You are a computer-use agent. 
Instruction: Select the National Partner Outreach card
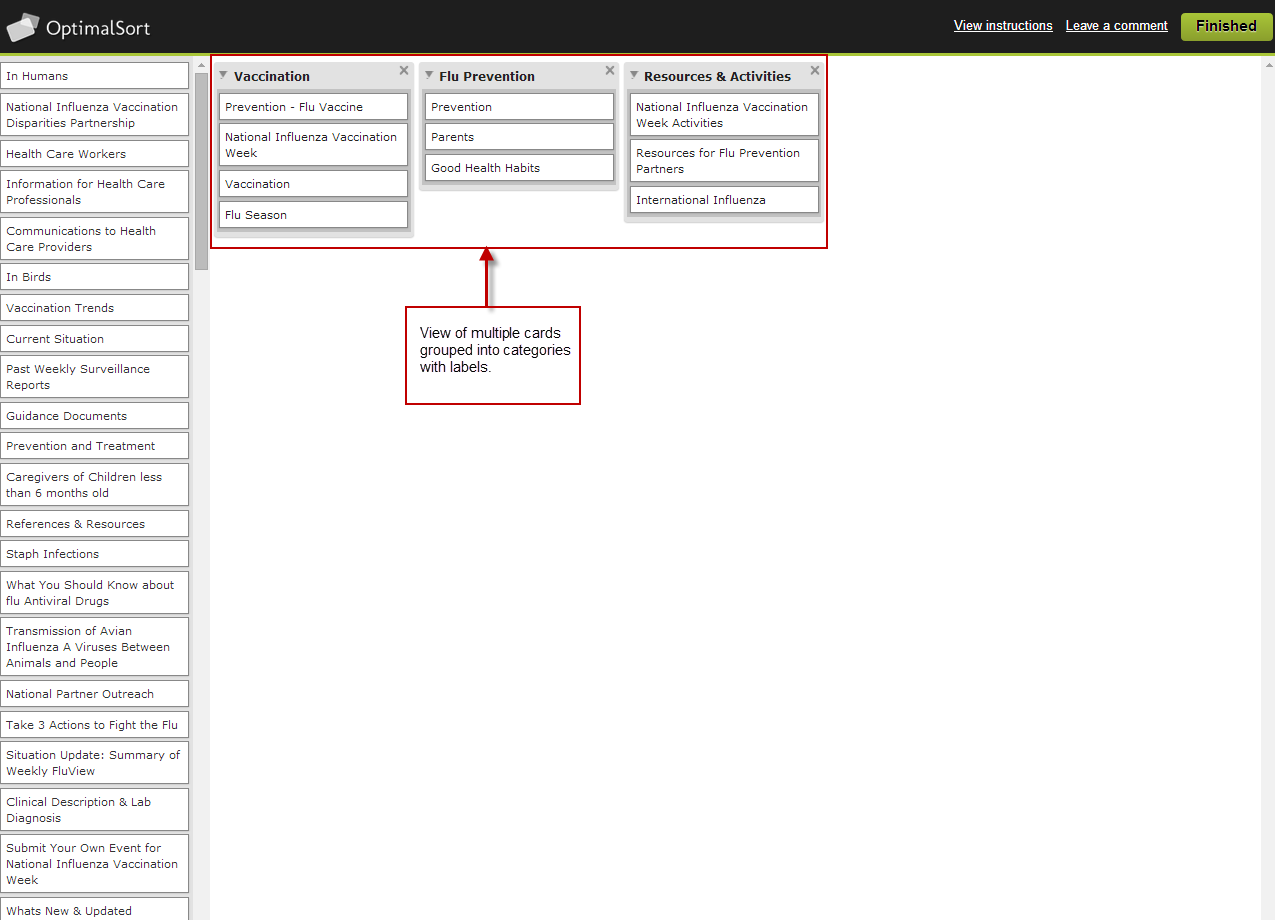click(x=94, y=694)
